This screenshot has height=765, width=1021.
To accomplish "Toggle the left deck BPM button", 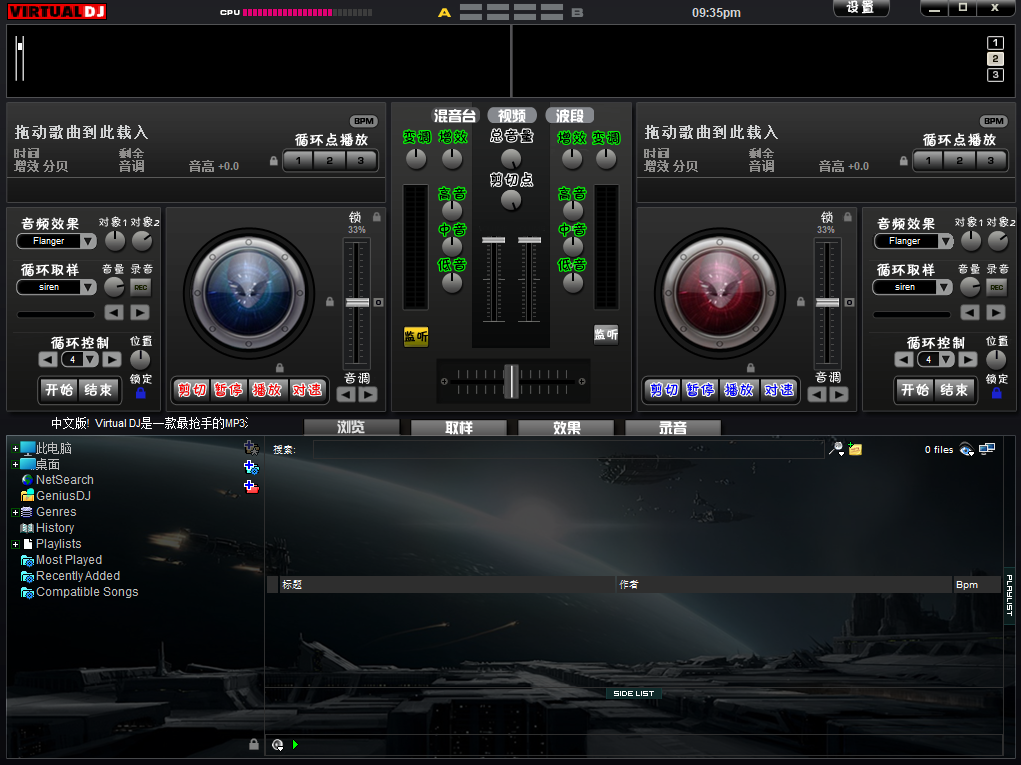I will pyautogui.click(x=363, y=121).
